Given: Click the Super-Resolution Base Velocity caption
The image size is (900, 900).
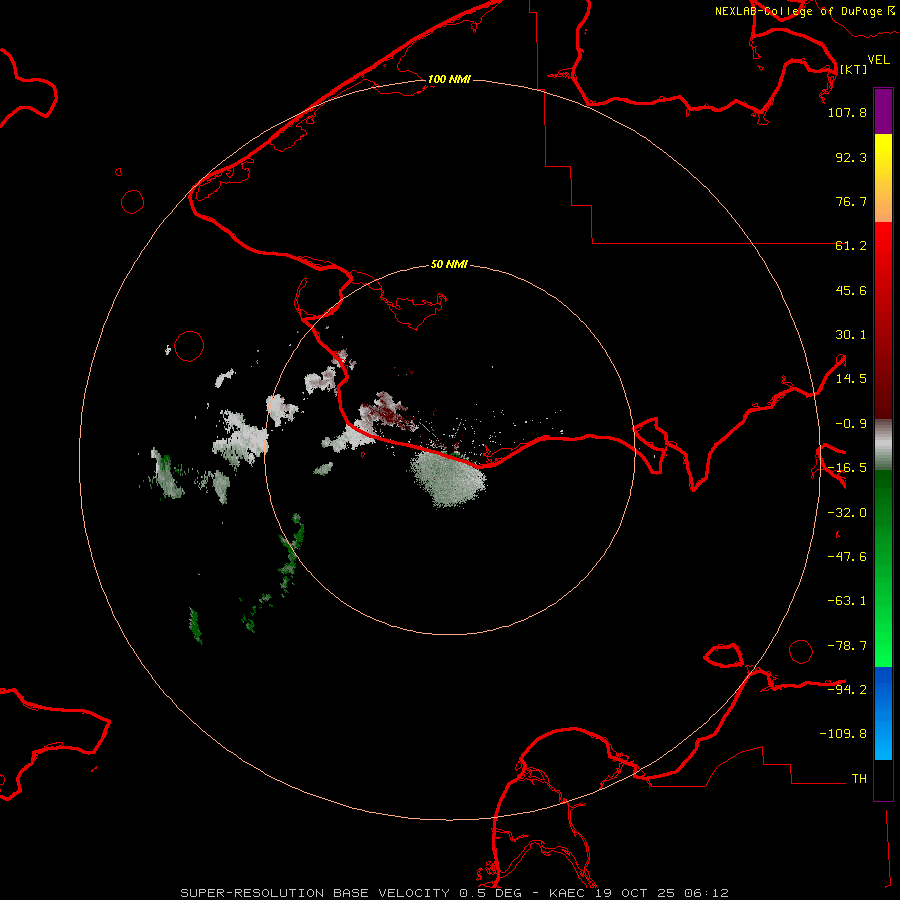Looking at the screenshot, I should point(454,893).
